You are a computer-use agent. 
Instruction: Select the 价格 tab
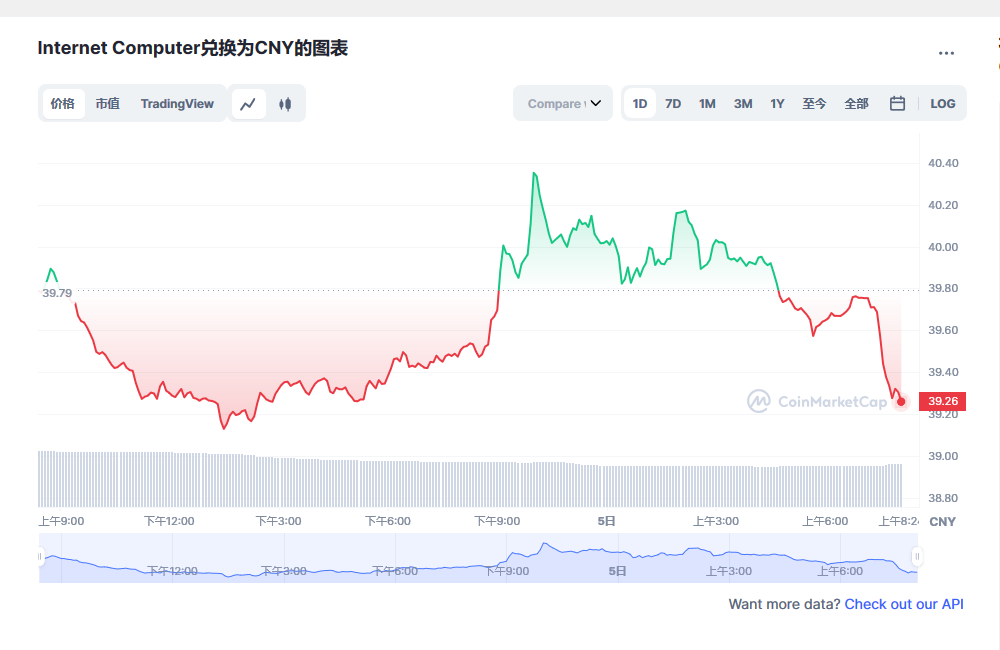pos(63,103)
